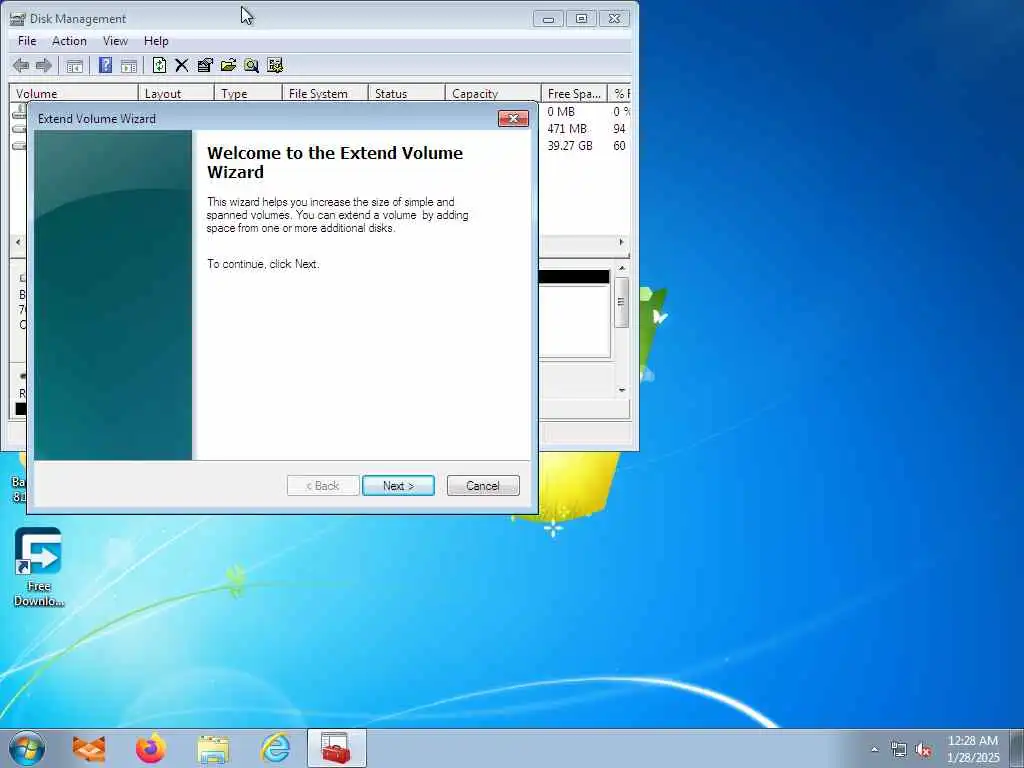Open the taskbar clock and date
1024x768 pixels.
coord(973,749)
